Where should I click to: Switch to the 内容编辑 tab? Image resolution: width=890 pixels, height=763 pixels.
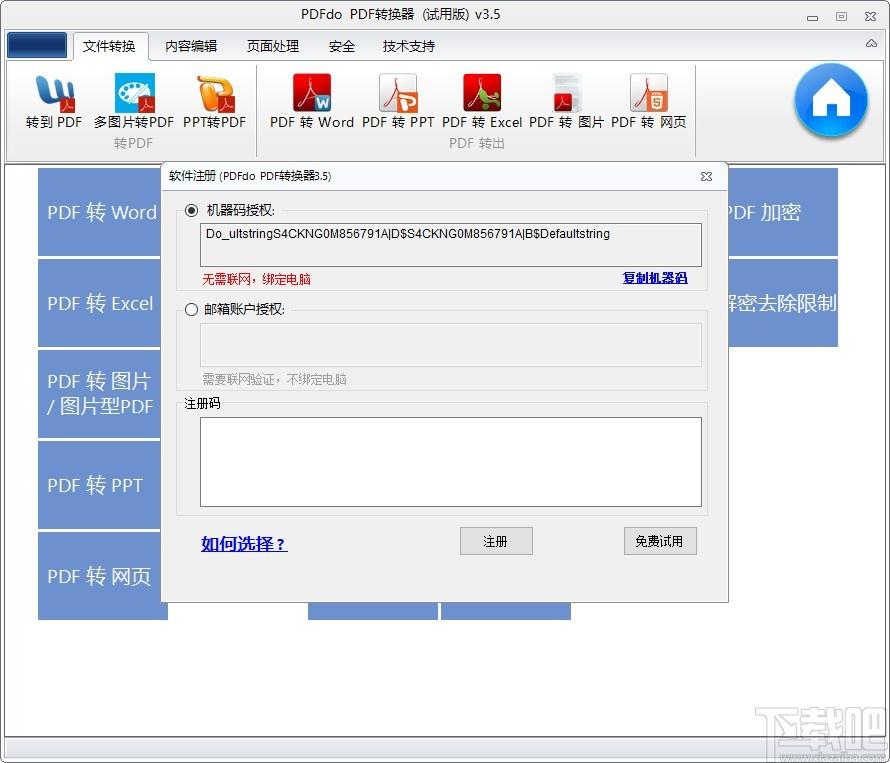coord(191,46)
